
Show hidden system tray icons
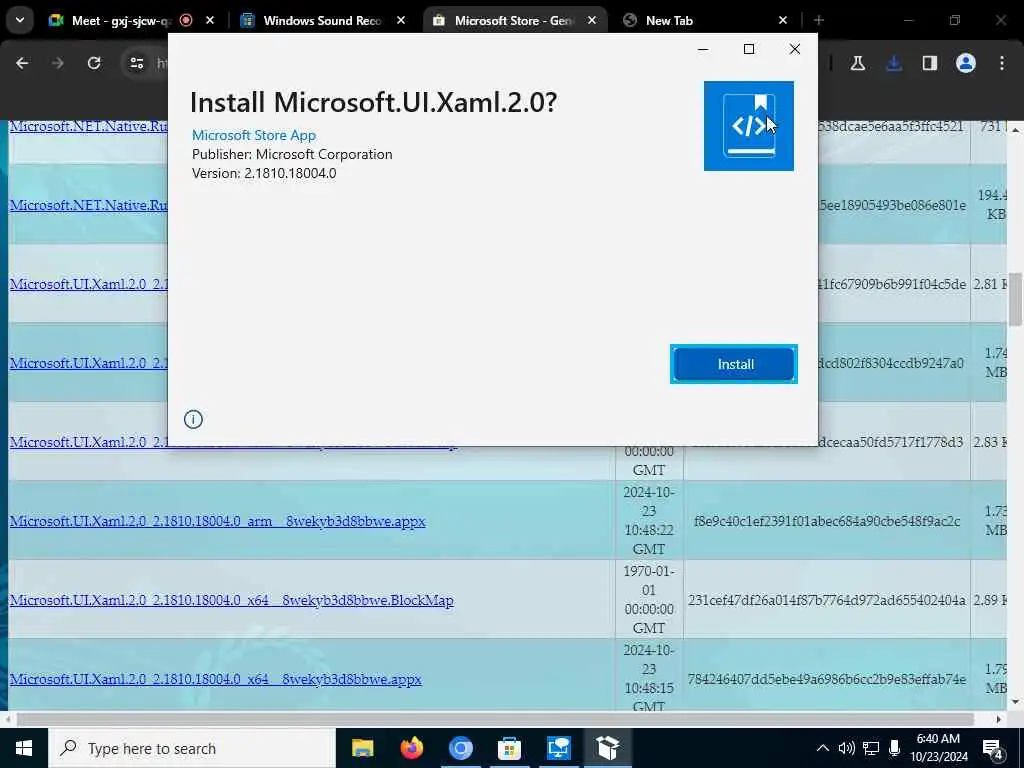(823, 748)
